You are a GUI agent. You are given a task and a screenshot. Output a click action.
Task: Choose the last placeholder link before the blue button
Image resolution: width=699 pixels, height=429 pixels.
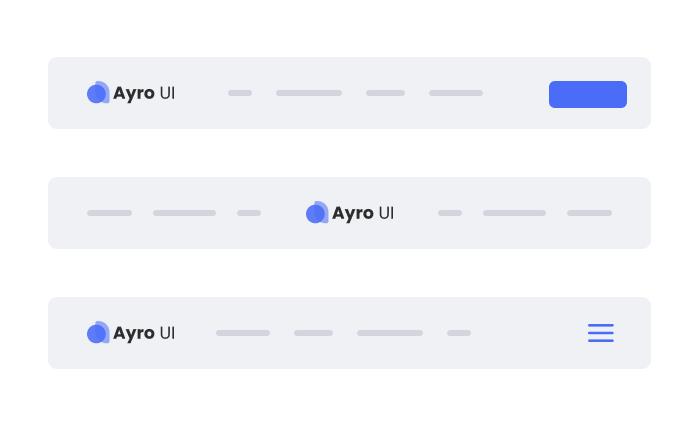456,93
